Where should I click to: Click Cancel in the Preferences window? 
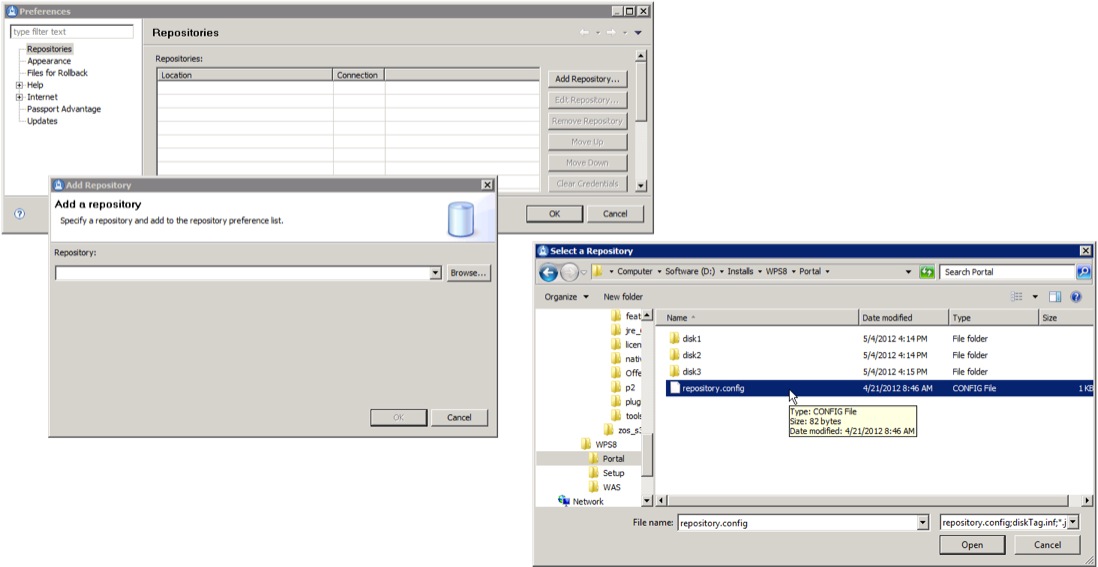pyautogui.click(x=615, y=214)
